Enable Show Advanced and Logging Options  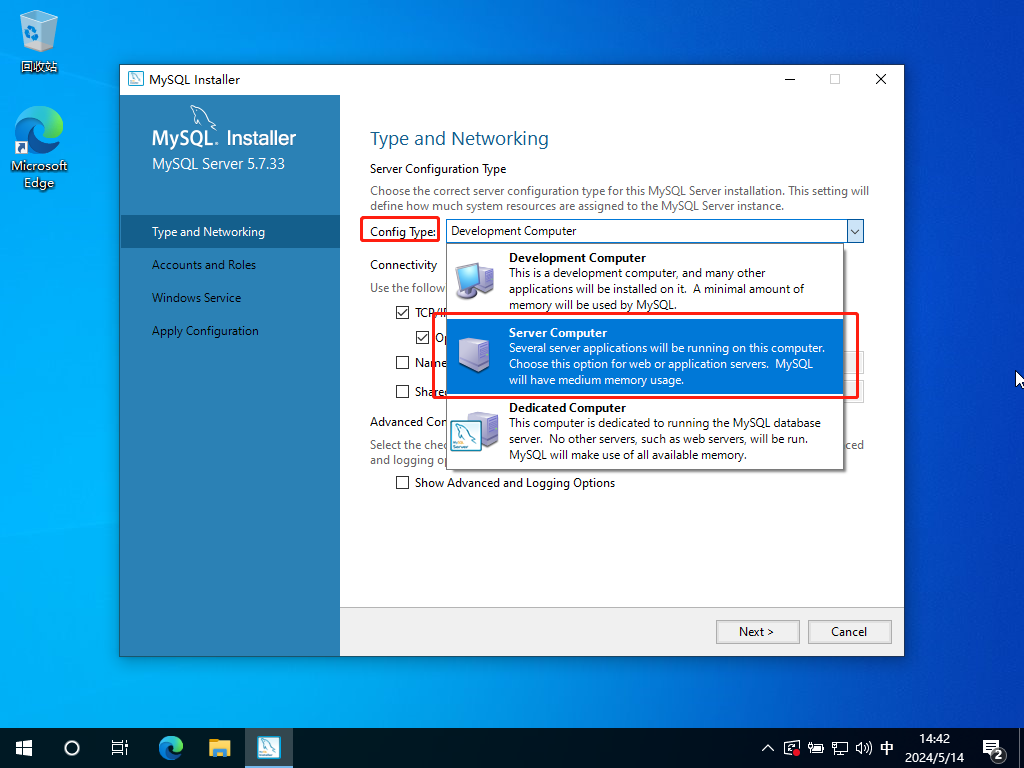(403, 483)
